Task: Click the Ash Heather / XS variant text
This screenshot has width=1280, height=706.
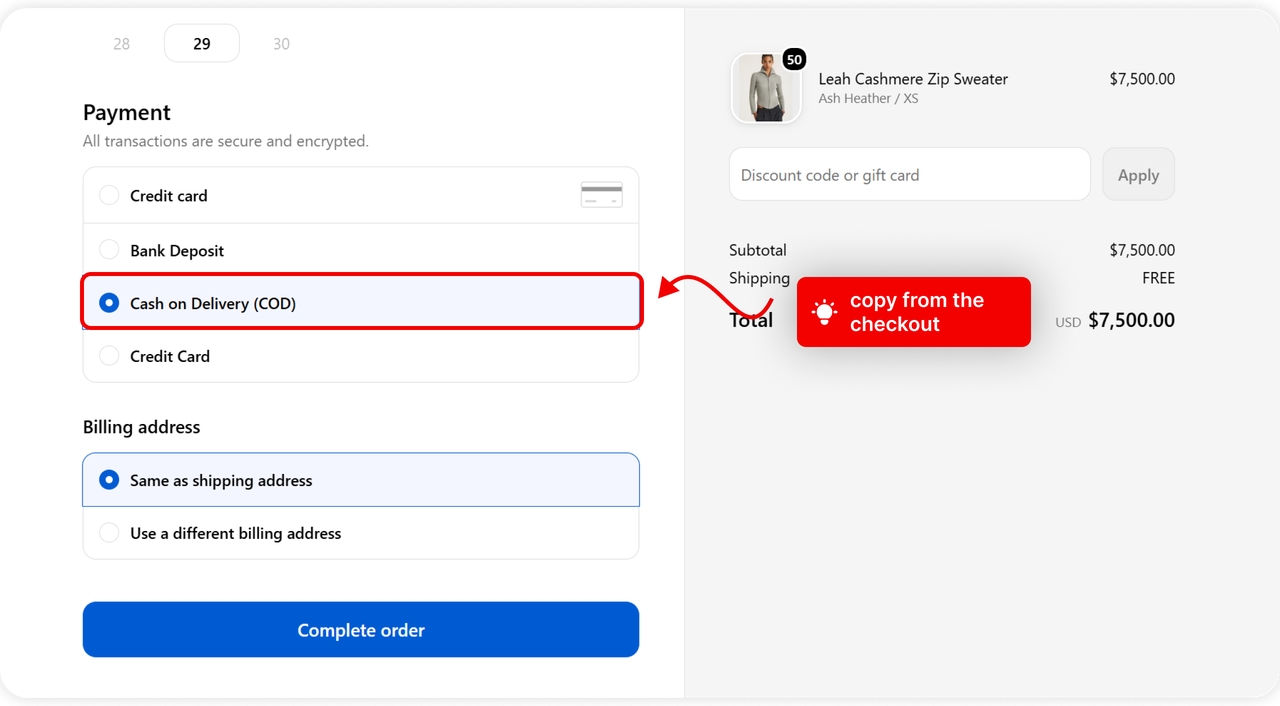Action: pos(868,98)
